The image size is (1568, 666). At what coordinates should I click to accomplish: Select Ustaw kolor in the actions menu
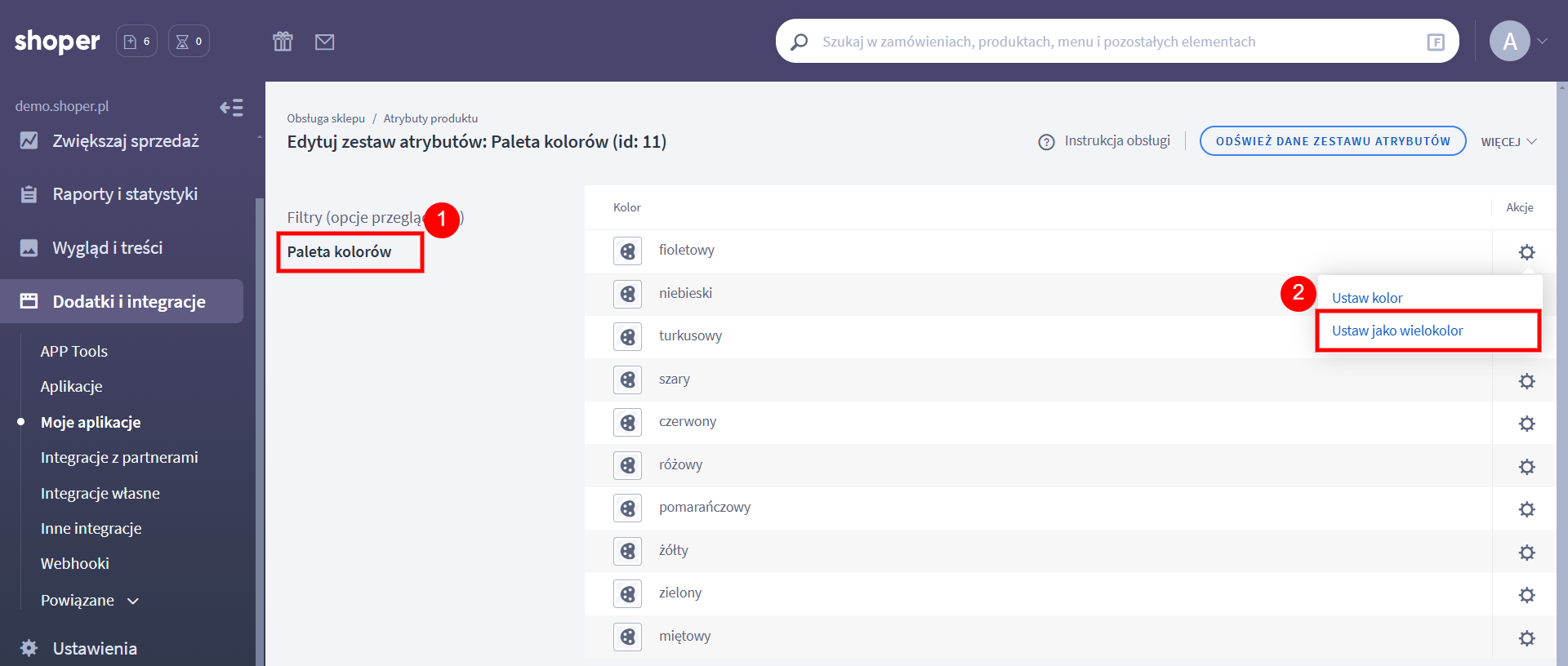point(1366,298)
